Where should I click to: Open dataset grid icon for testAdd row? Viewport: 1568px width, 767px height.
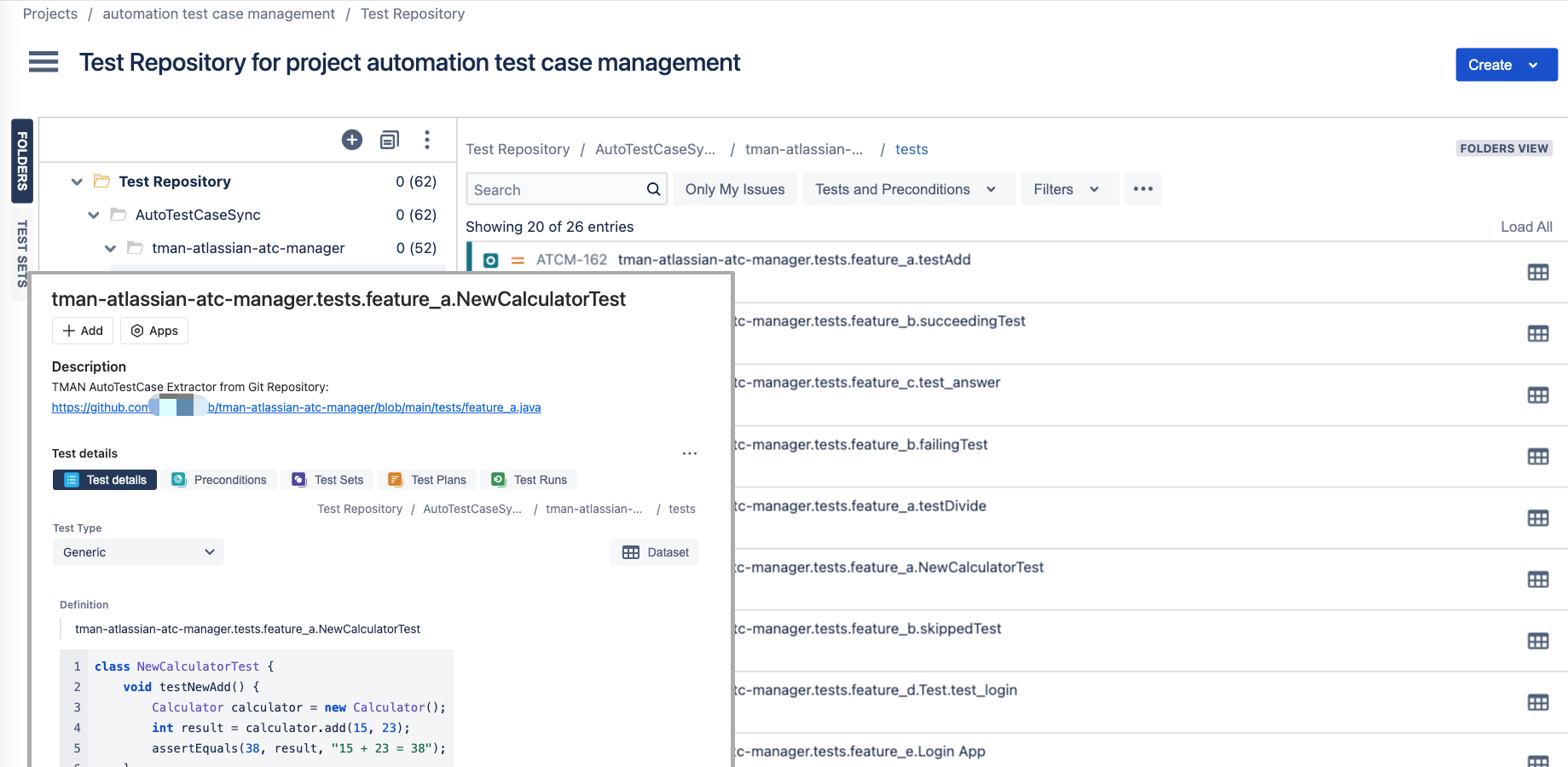pyautogui.click(x=1538, y=273)
